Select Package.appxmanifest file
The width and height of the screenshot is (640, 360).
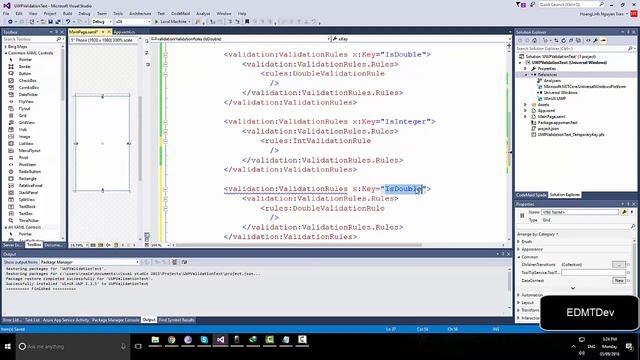(558, 122)
